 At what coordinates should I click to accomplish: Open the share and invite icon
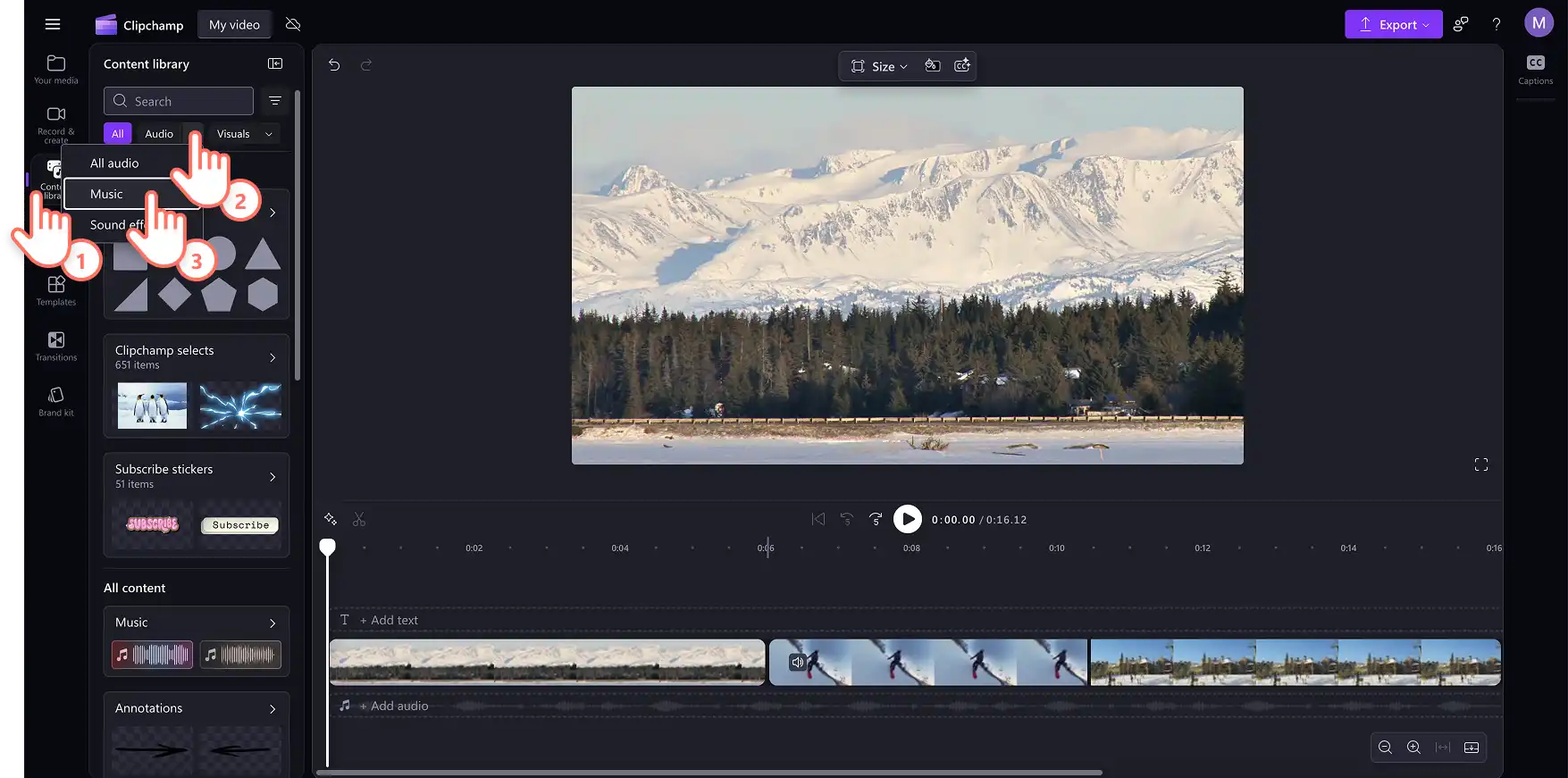(x=1461, y=24)
